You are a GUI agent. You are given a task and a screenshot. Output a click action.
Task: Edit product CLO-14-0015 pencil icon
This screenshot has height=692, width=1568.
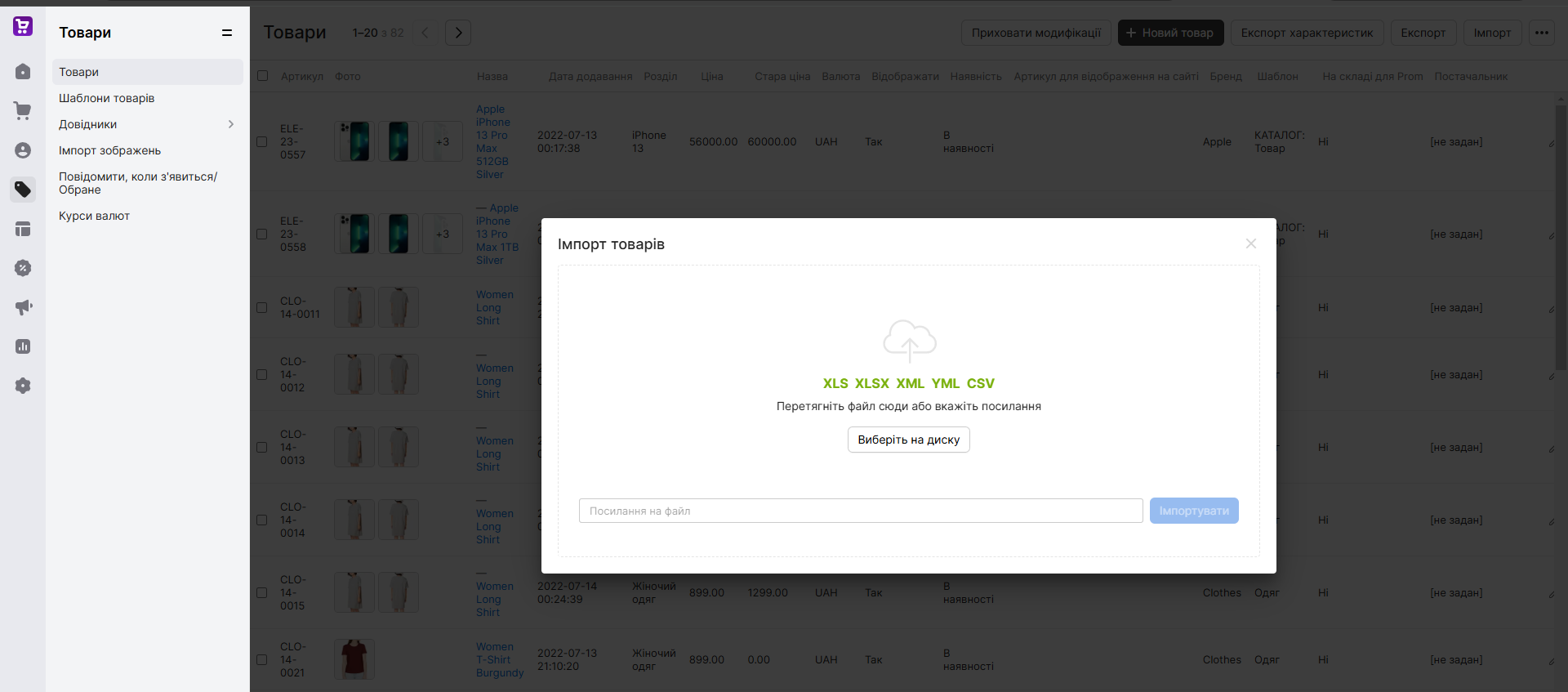click(x=1551, y=595)
